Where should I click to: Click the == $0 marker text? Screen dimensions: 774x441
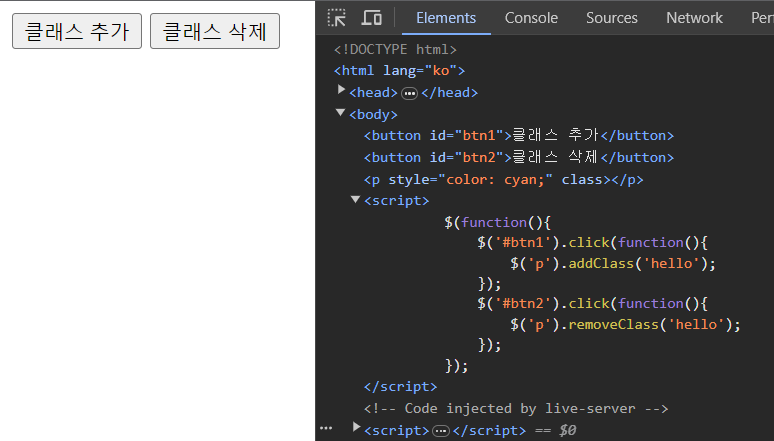pyautogui.click(x=555, y=430)
